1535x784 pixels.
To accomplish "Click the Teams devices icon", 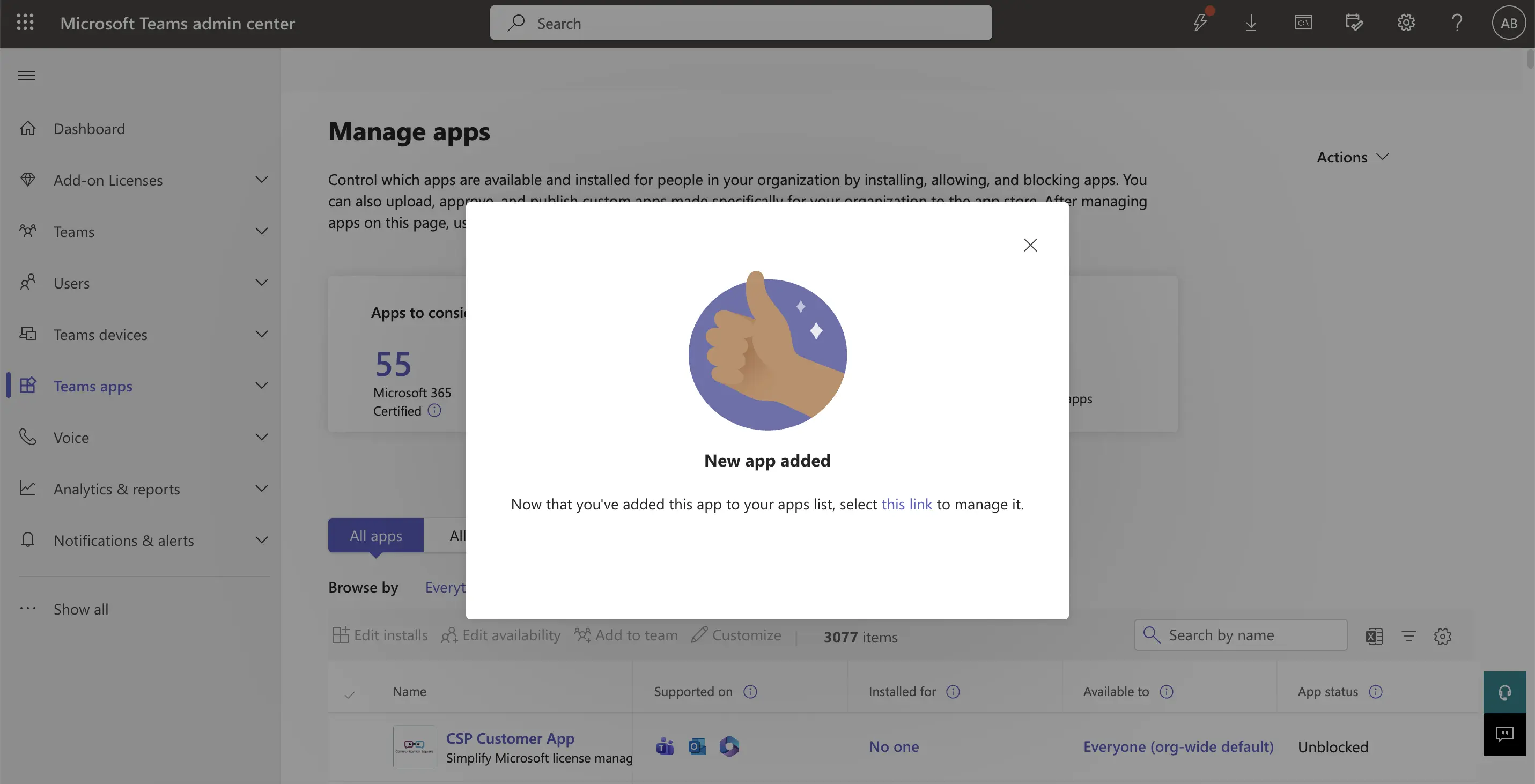I will point(28,334).
